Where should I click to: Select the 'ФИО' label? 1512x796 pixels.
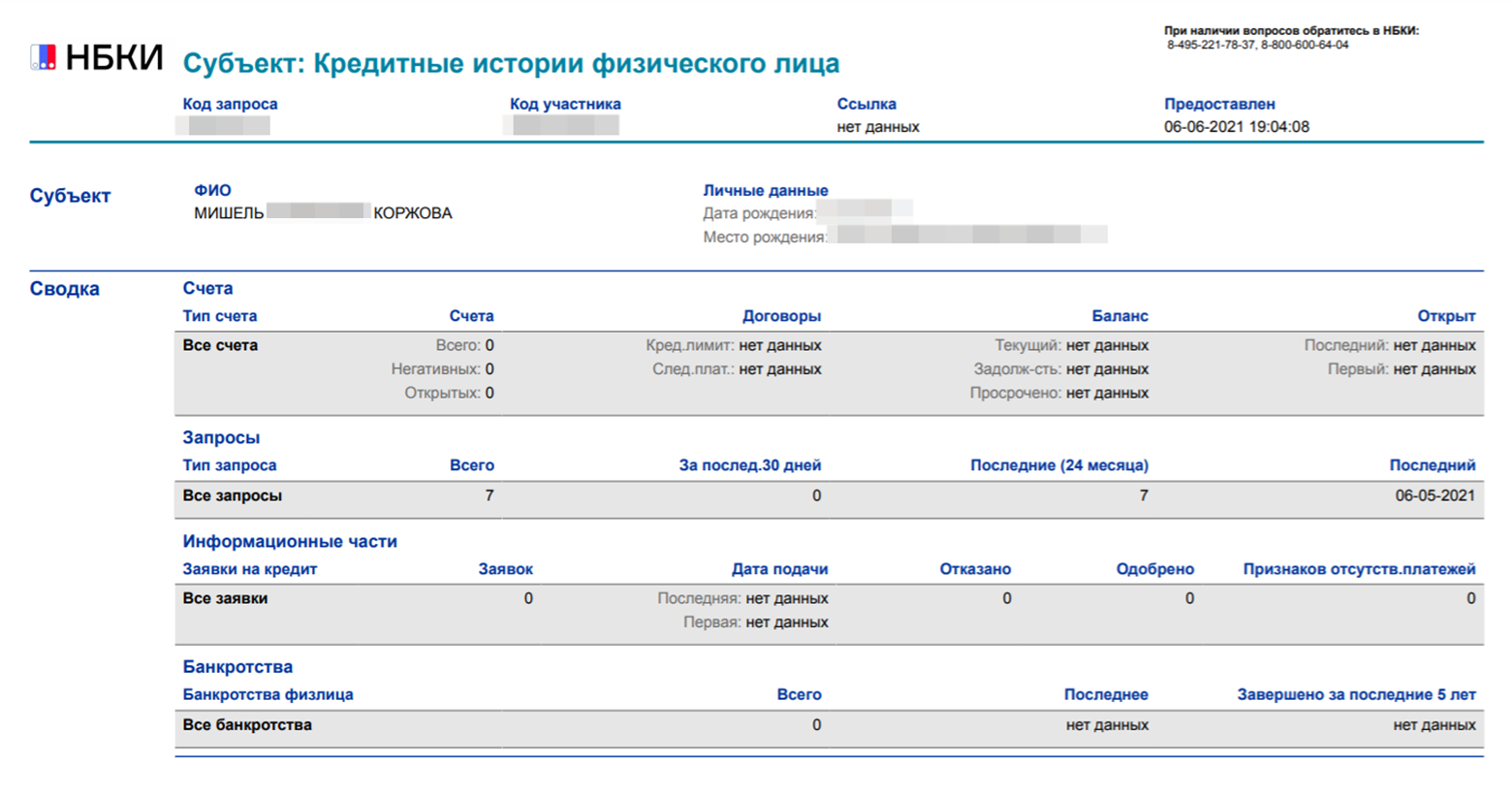212,190
